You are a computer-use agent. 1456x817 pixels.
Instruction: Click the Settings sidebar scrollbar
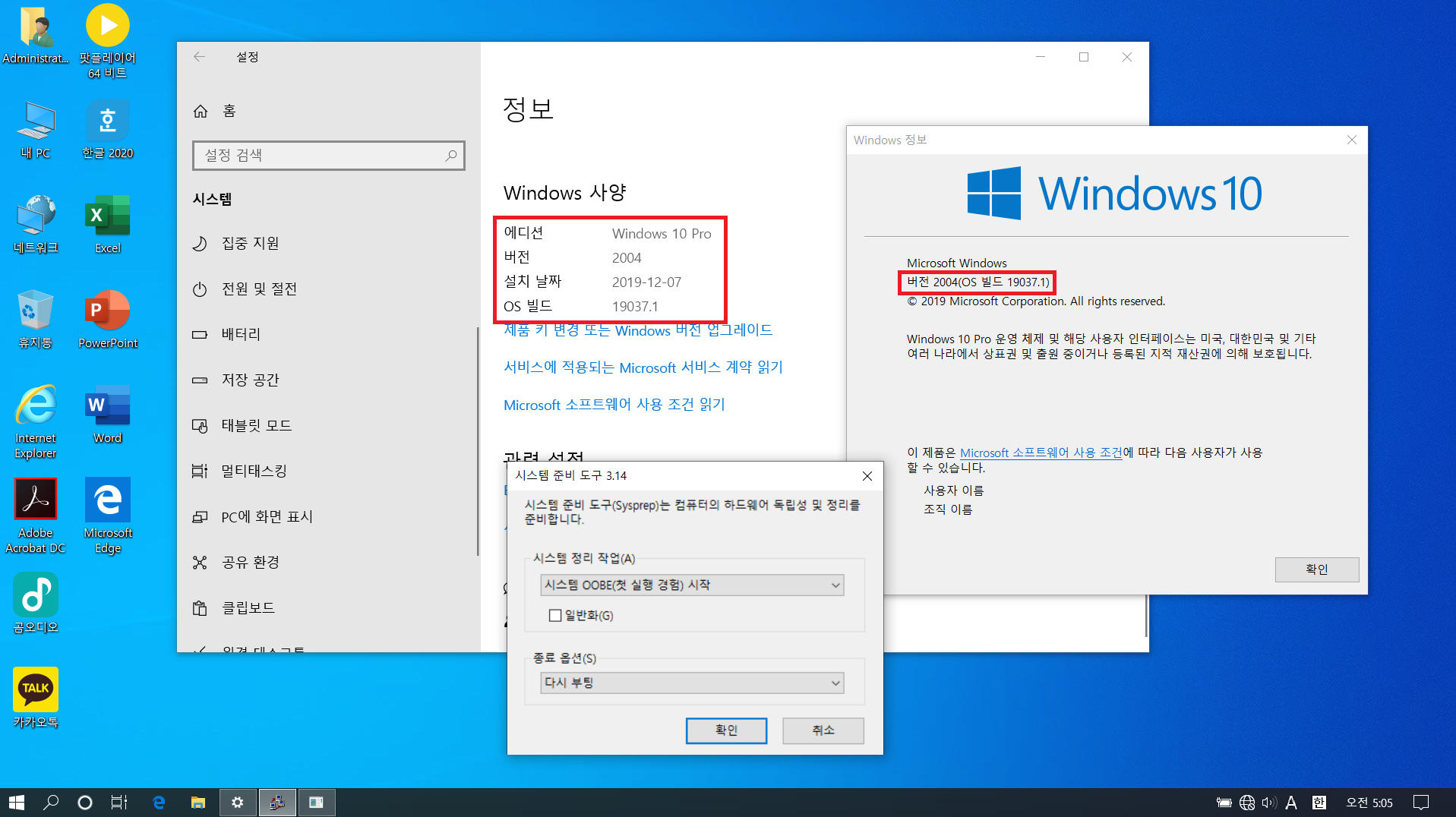[478, 440]
